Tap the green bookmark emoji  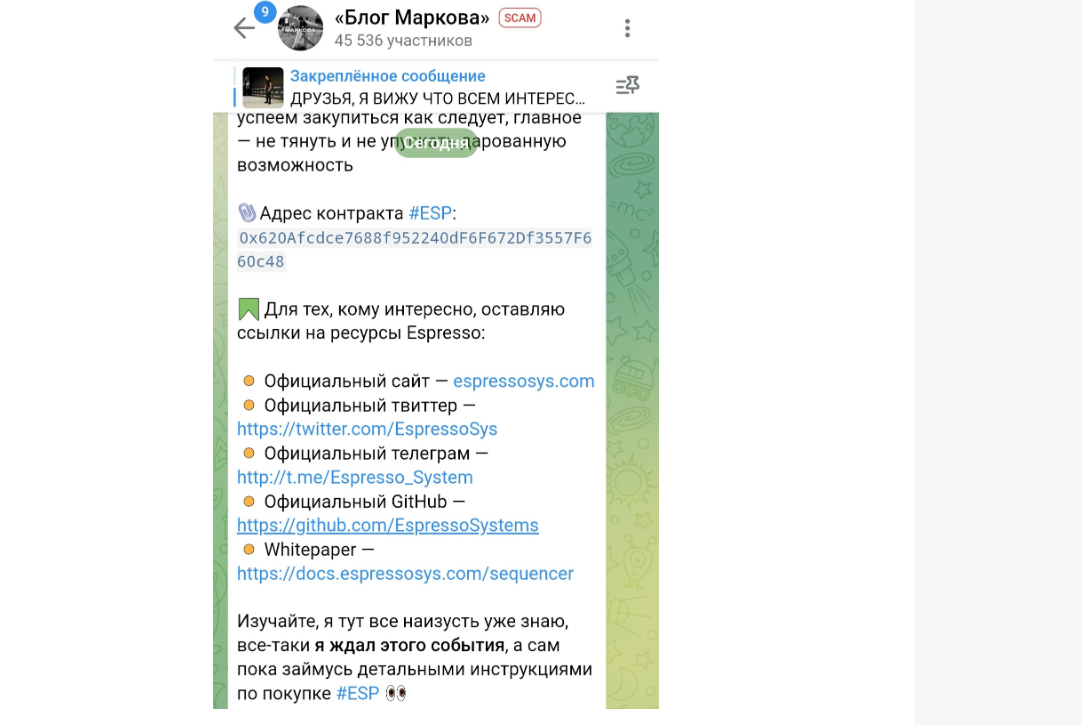[x=248, y=309]
